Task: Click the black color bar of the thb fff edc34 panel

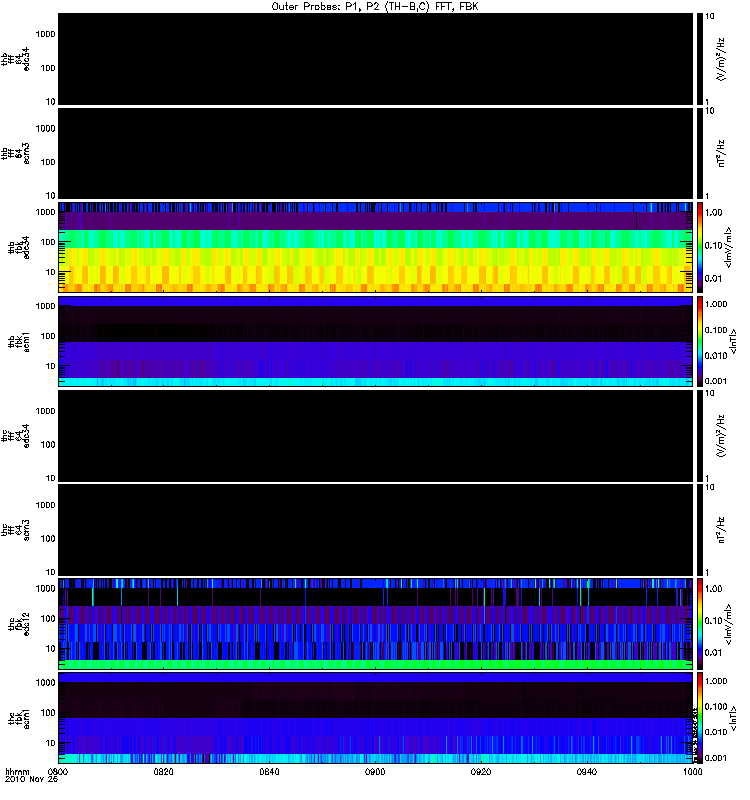Action: tap(700, 59)
